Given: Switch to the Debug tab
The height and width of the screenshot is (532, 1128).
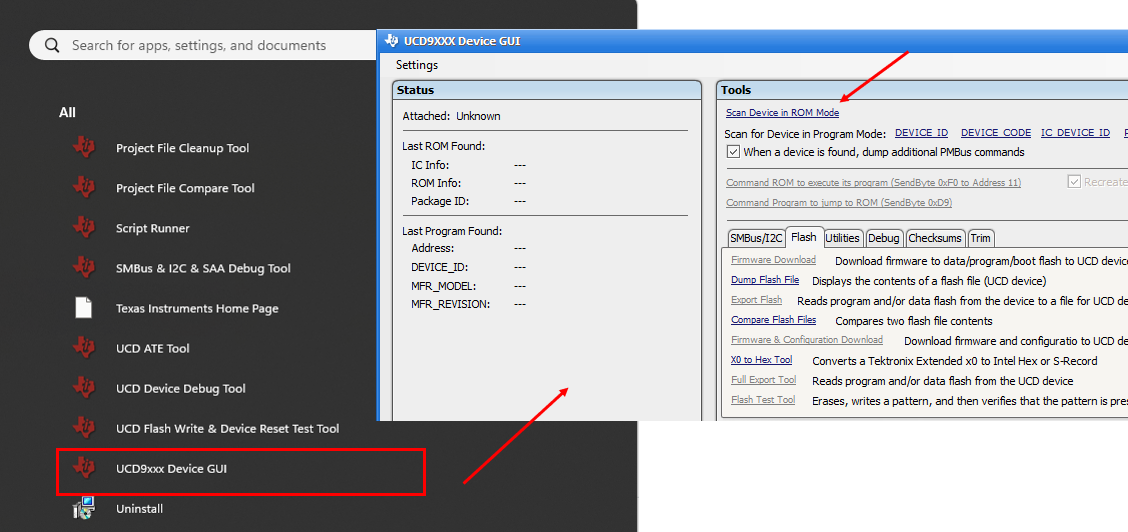Looking at the screenshot, I should click(x=883, y=238).
